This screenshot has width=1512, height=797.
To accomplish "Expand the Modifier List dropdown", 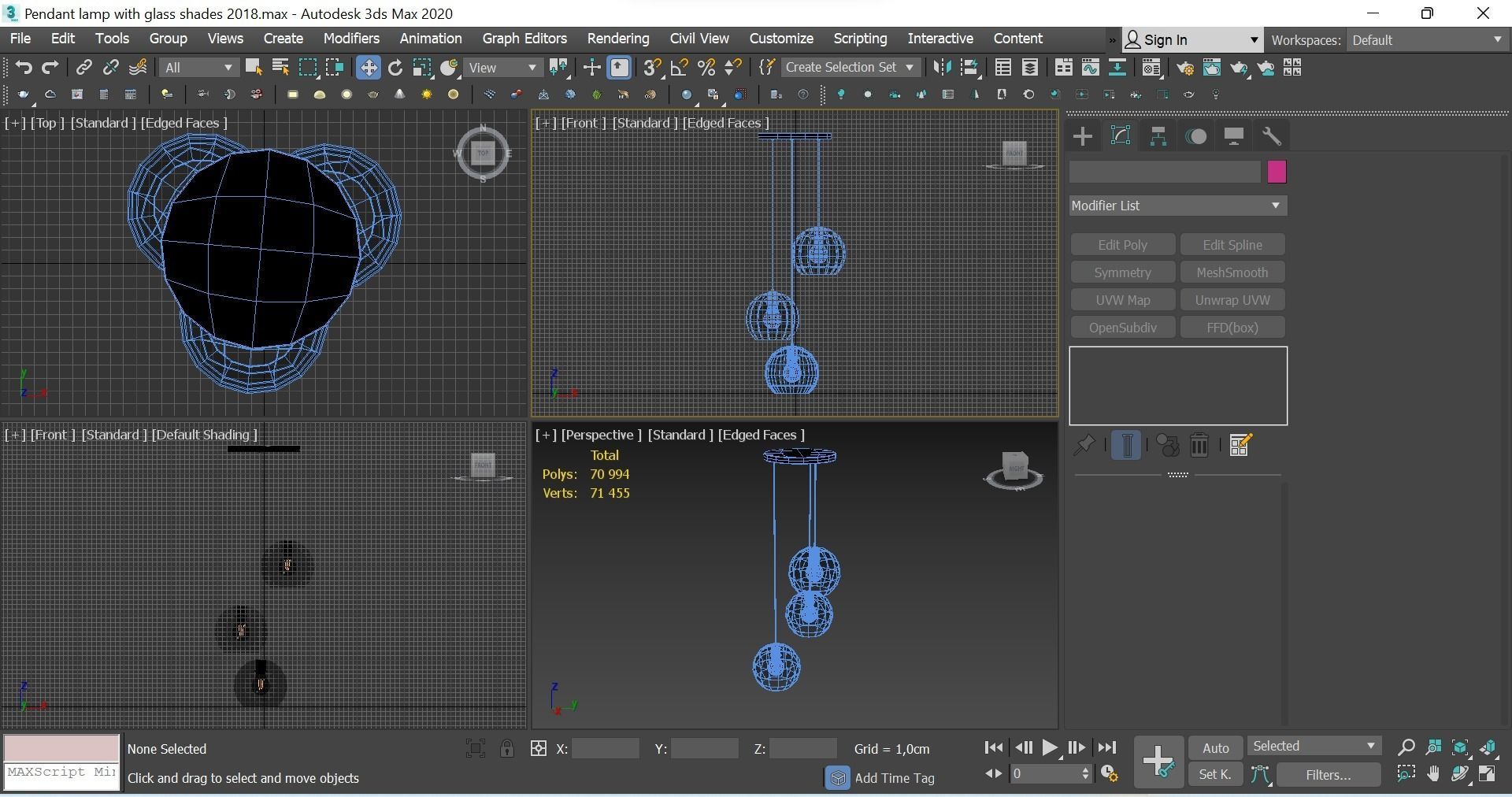I will pos(1178,206).
